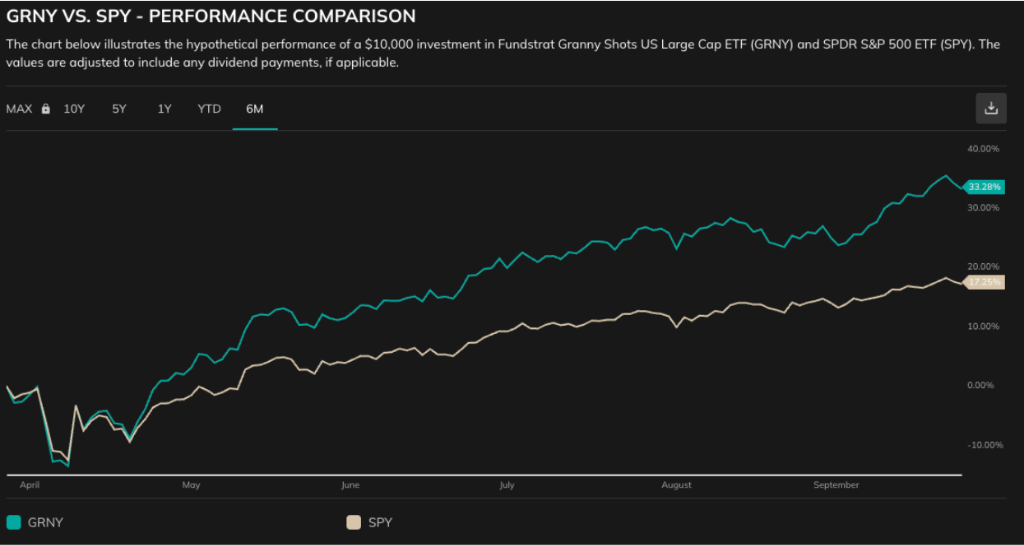Click the 20.00% y-axis label
This screenshot has width=1024, height=545.
983,266
